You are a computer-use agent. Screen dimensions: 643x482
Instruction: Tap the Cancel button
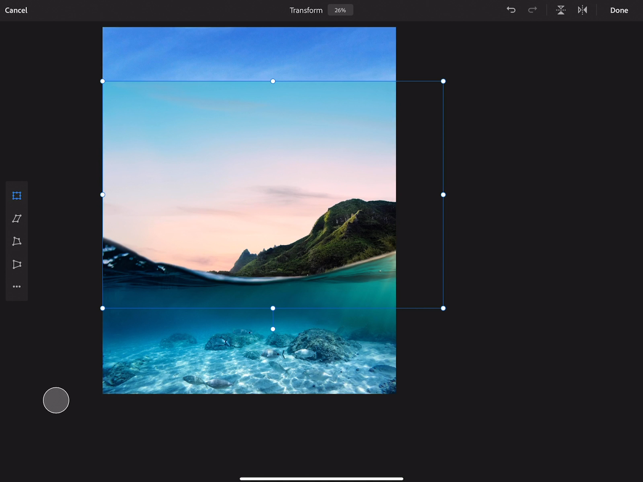point(16,10)
